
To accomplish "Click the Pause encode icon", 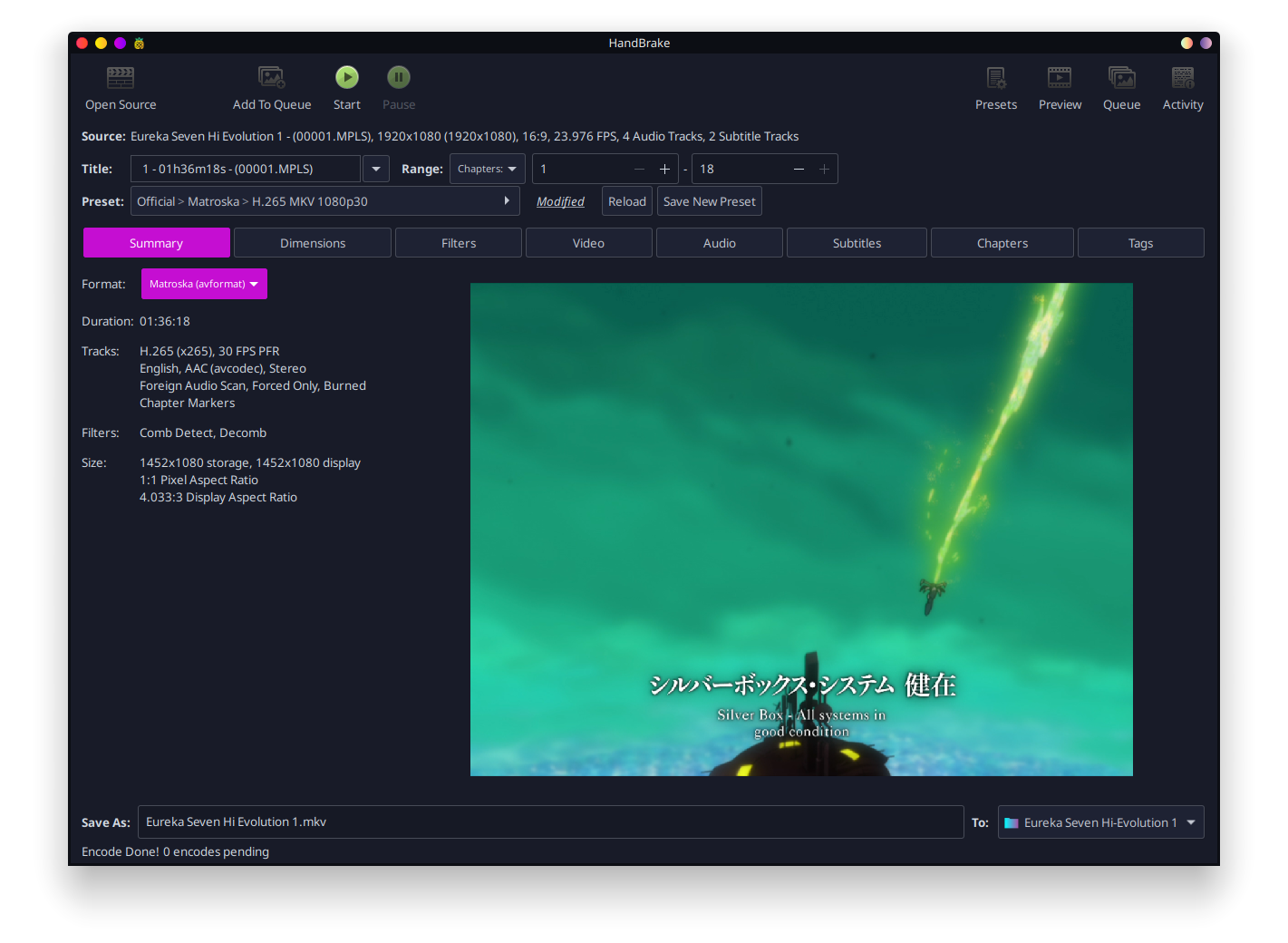I will tap(398, 77).
